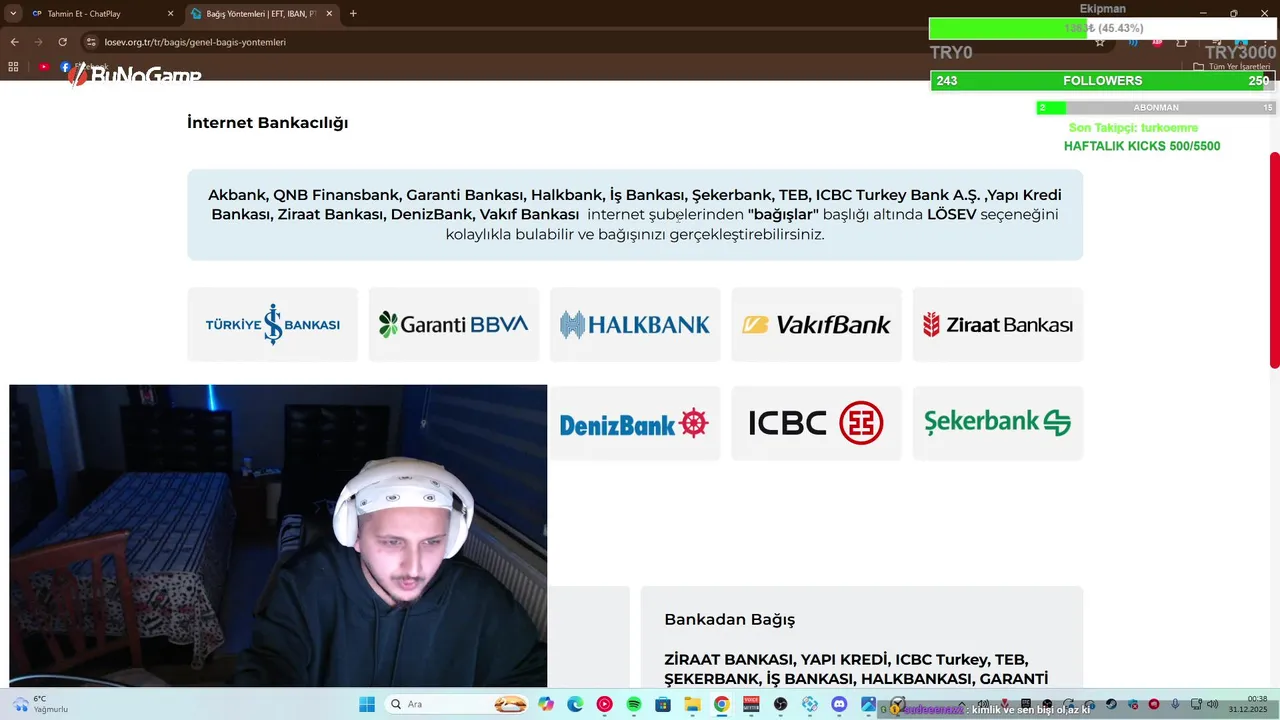Click the Garanti BBVA logo card
1280x720 pixels.
point(454,325)
